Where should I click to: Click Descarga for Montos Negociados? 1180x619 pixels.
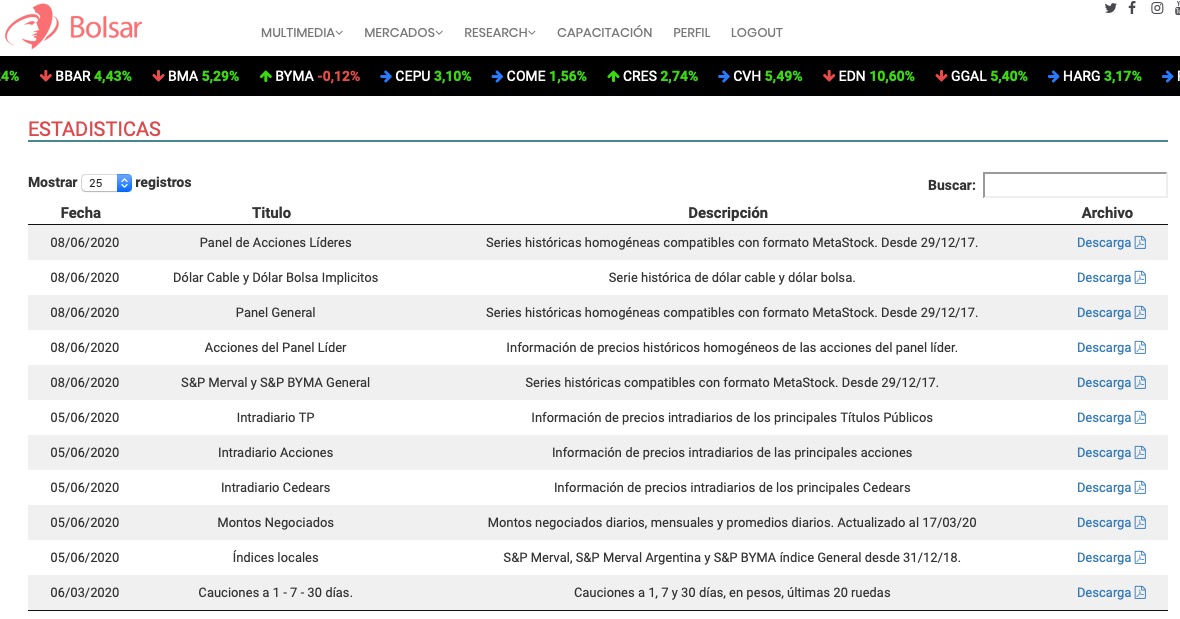[x=1103, y=522]
